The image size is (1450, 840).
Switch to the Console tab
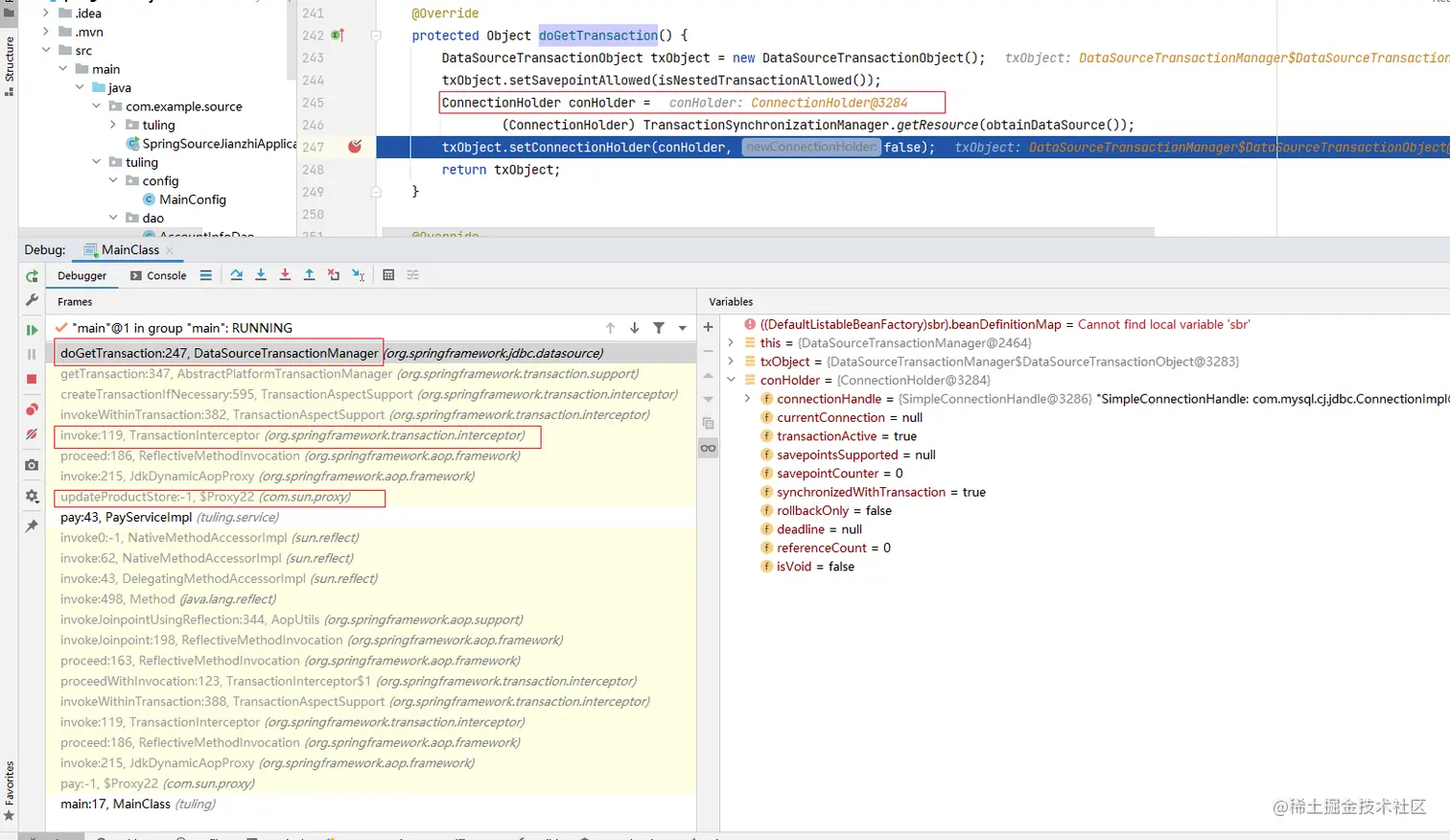click(x=158, y=275)
